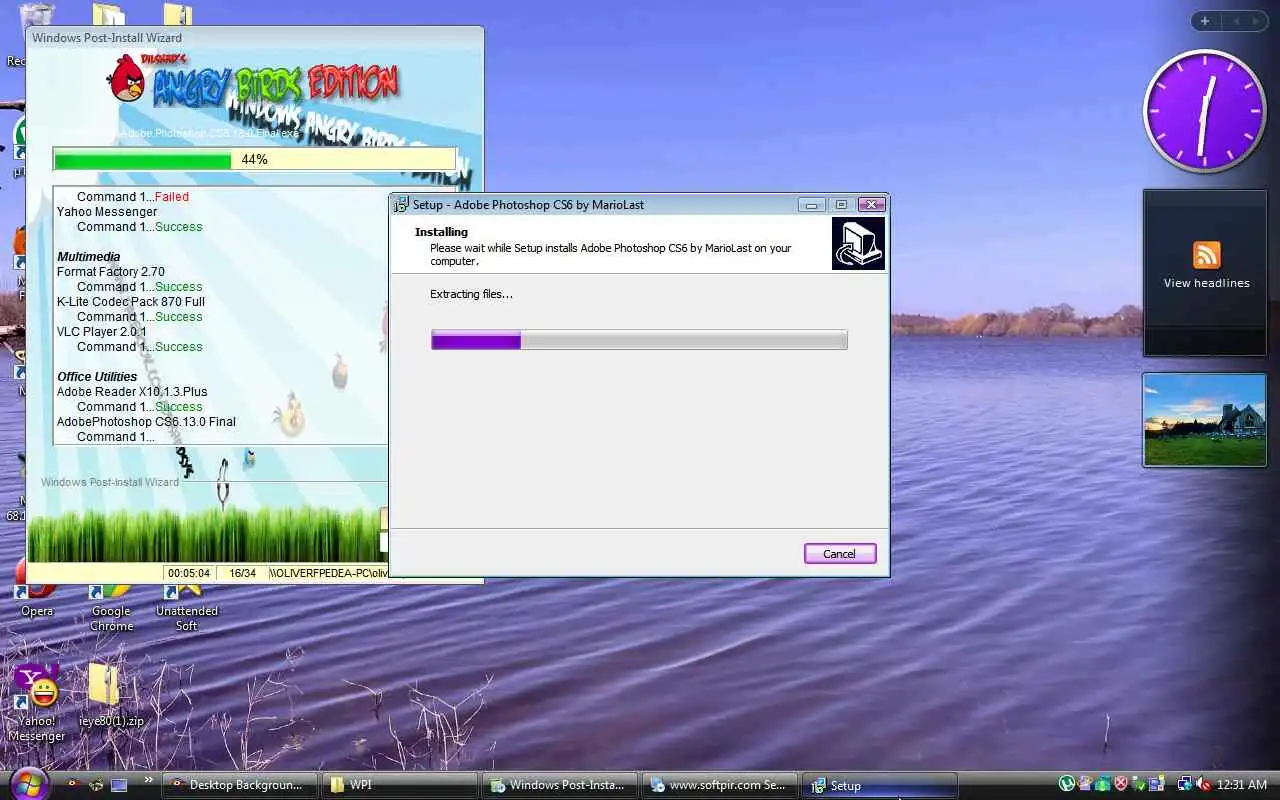
Task: Click the Show Desktop quick launch icon
Action: [x=119, y=785]
